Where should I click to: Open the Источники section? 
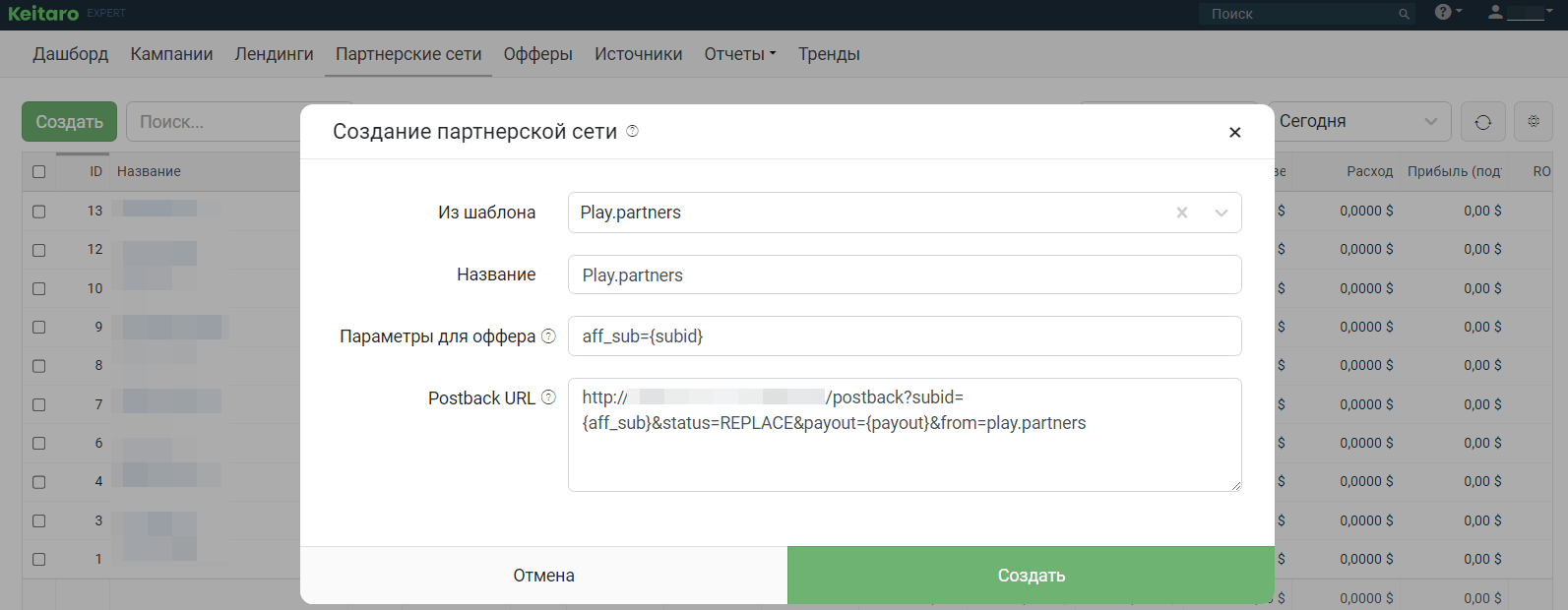click(639, 54)
